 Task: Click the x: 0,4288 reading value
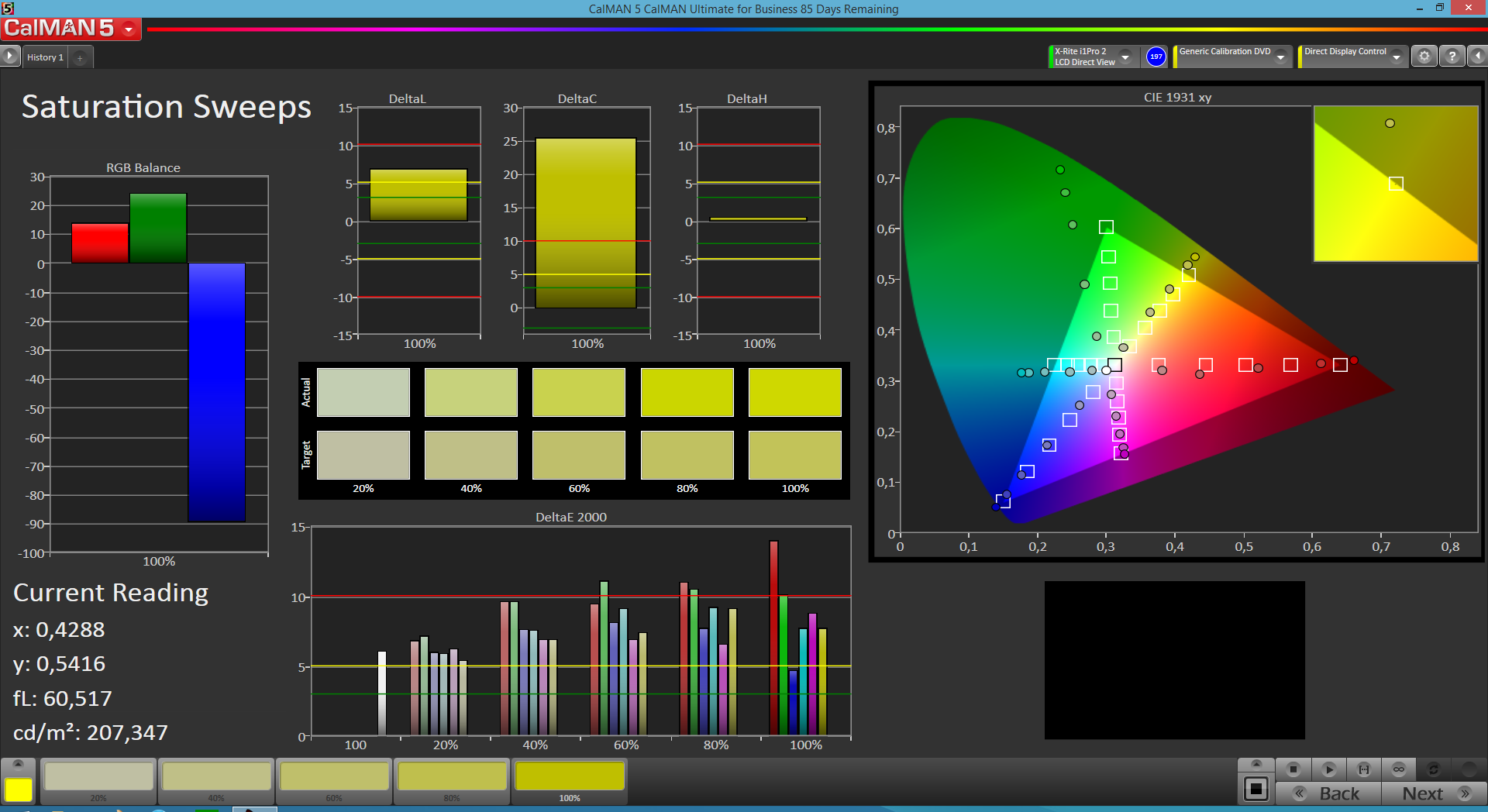(x=59, y=629)
